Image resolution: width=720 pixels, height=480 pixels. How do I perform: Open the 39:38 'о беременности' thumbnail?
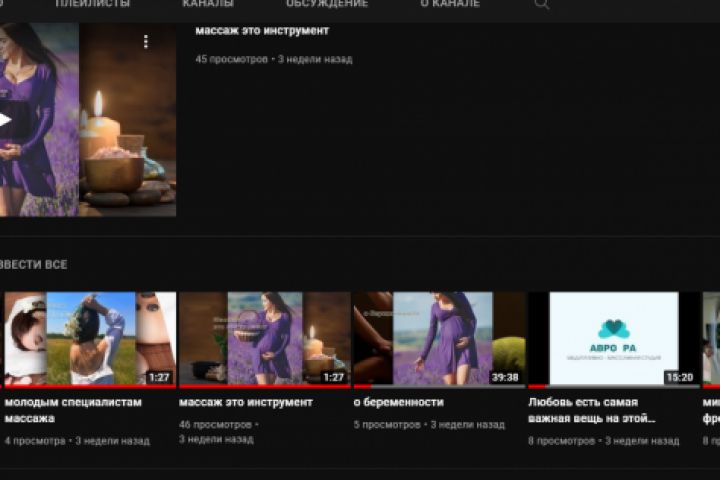tap(439, 338)
